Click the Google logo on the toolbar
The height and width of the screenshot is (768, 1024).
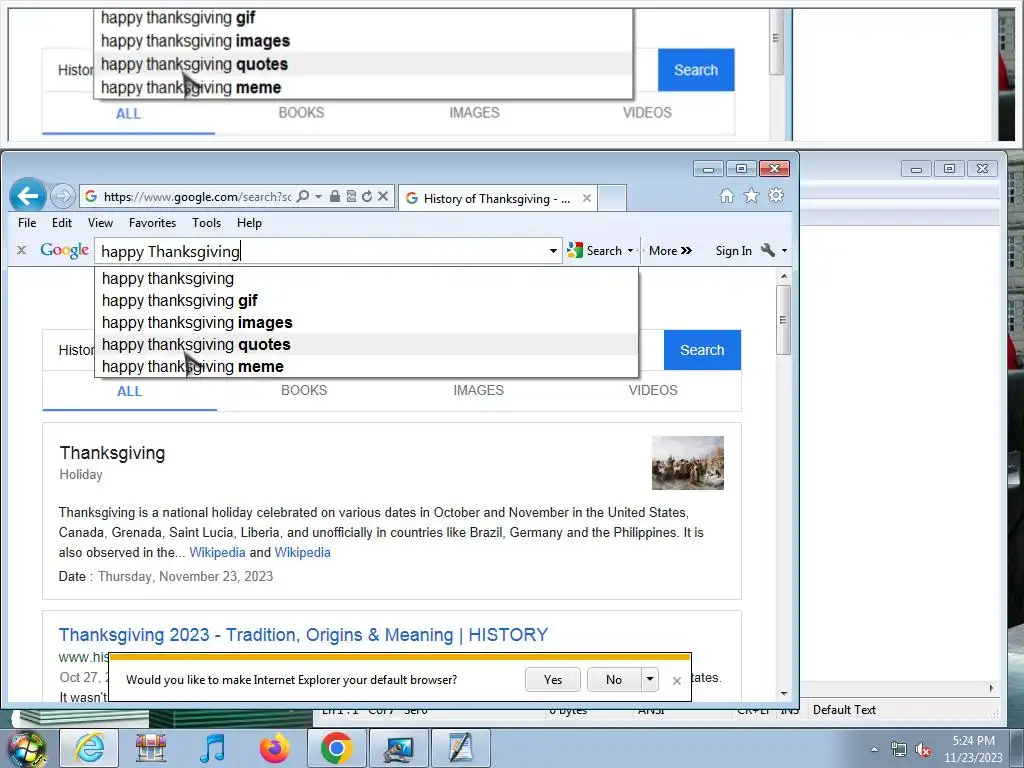coord(64,250)
